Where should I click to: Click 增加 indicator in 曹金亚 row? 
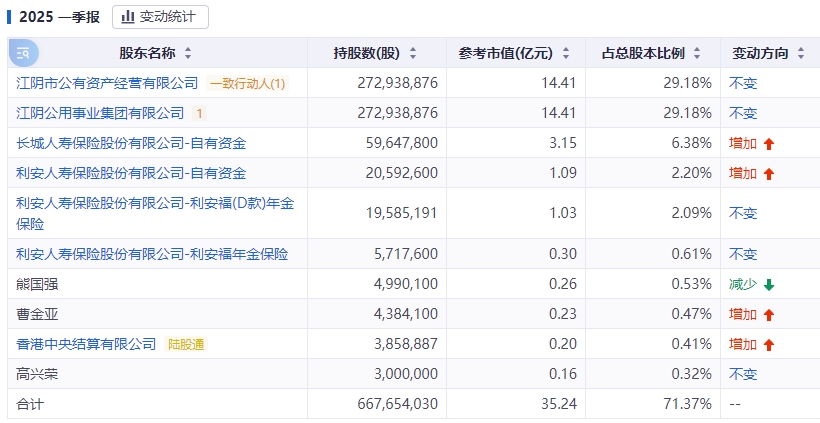click(751, 314)
